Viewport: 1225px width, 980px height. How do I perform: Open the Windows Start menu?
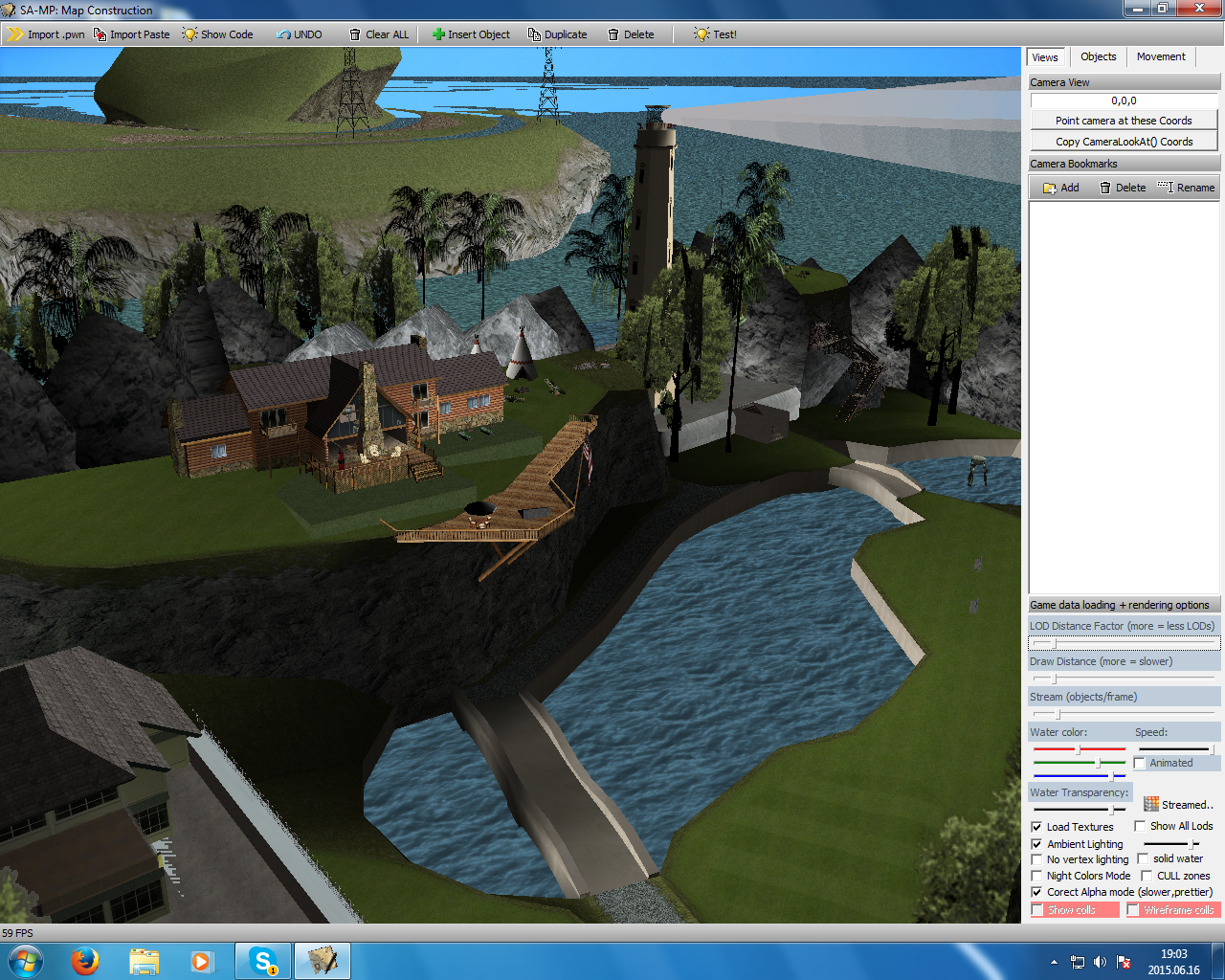tap(26, 961)
